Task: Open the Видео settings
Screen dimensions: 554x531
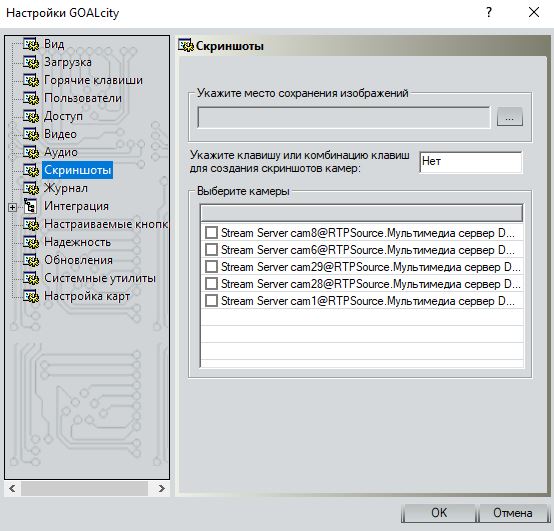Action: pyautogui.click(x=60, y=134)
